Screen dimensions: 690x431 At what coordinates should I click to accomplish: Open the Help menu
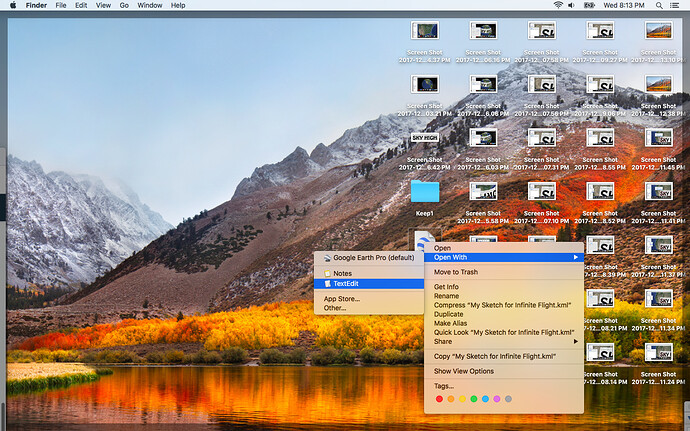[x=178, y=5]
